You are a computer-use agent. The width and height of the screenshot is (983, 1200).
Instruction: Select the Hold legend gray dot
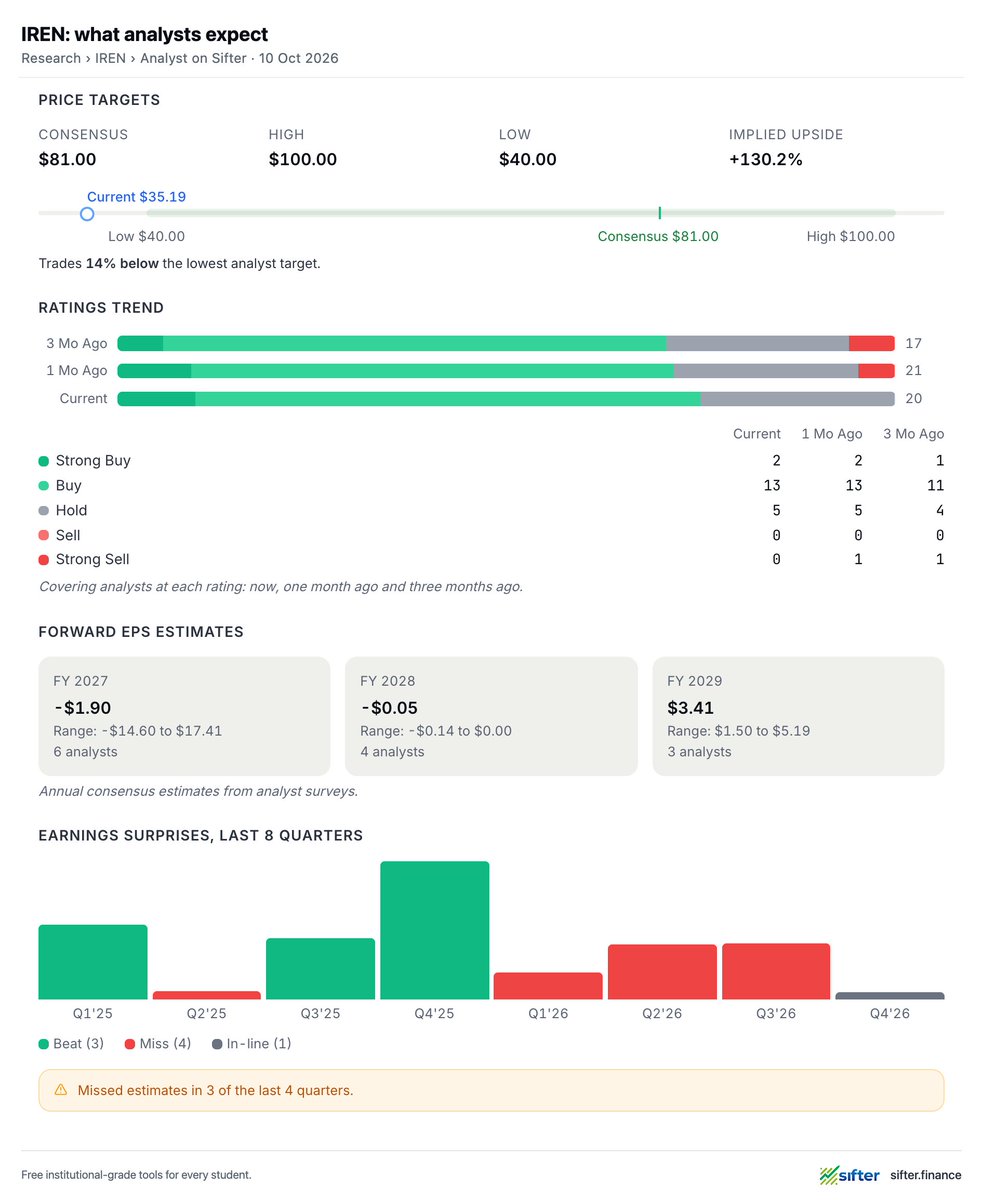click(x=44, y=510)
